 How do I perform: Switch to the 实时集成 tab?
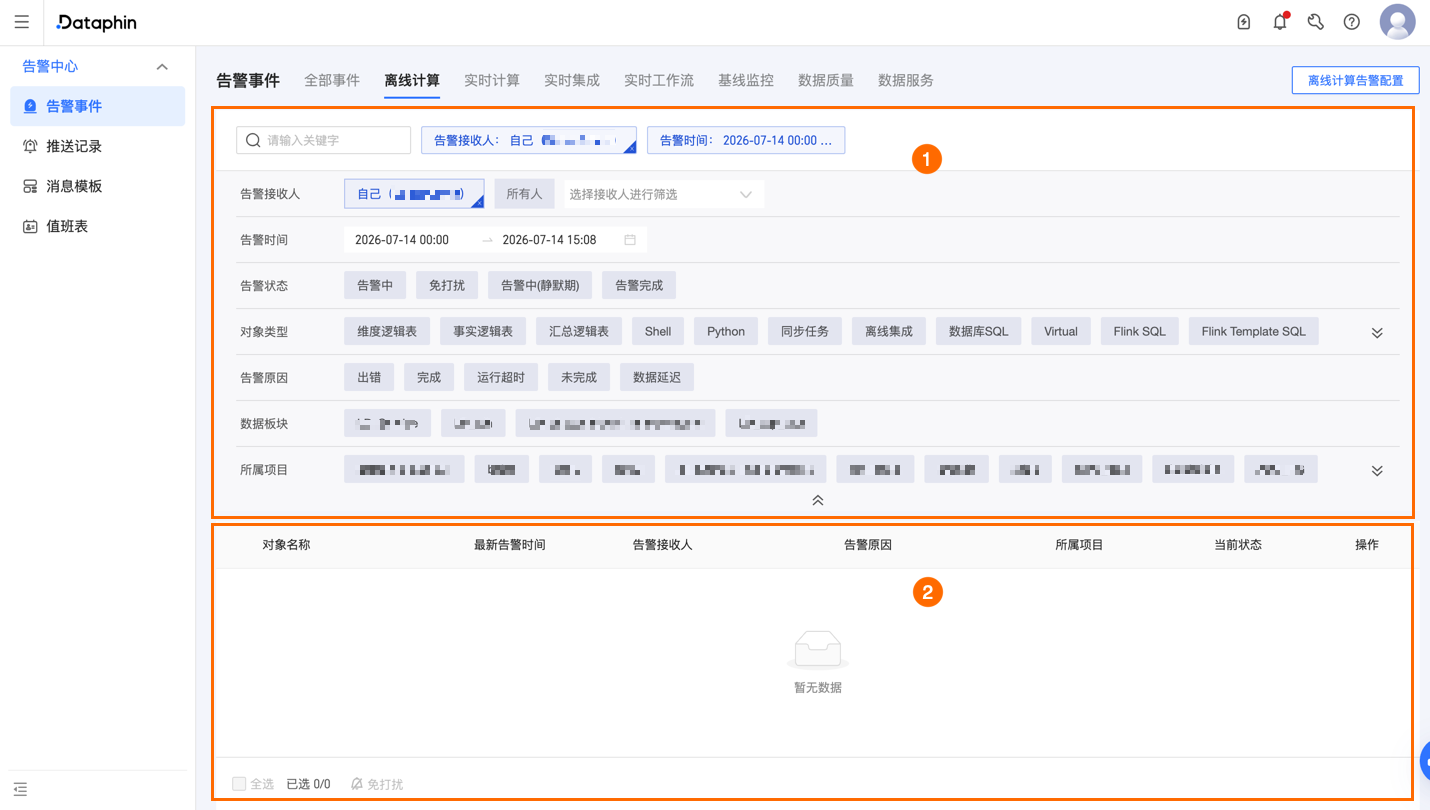click(572, 80)
